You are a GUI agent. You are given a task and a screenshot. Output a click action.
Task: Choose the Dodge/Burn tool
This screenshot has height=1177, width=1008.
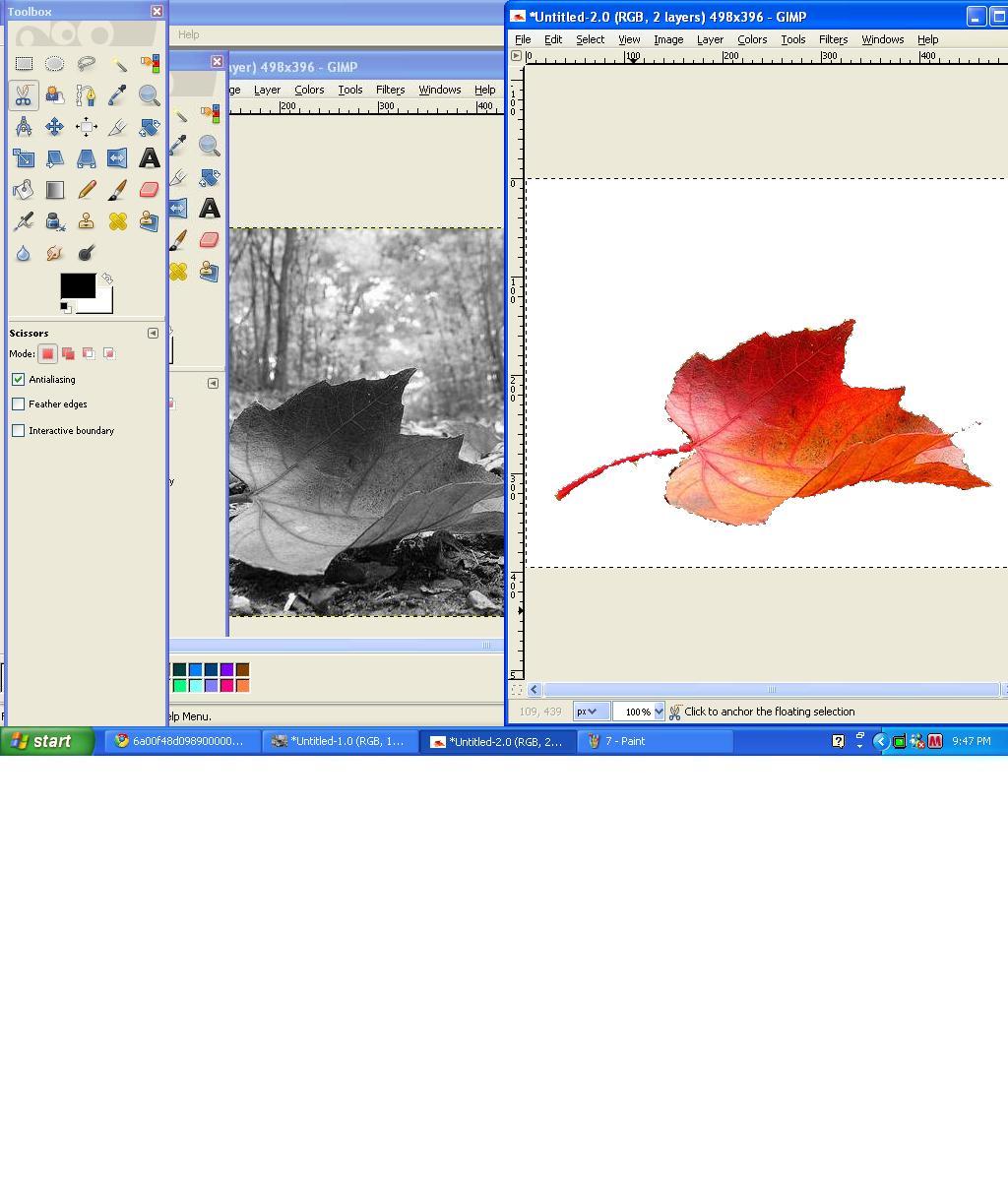click(87, 253)
